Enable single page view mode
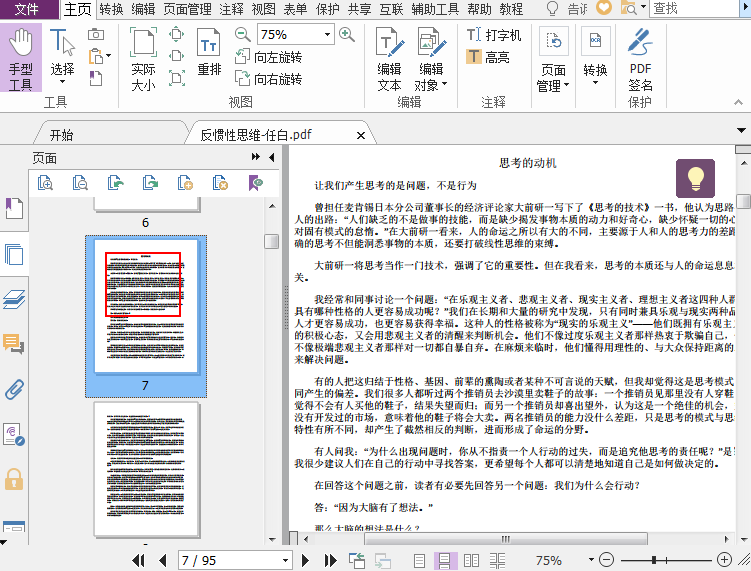 419,560
